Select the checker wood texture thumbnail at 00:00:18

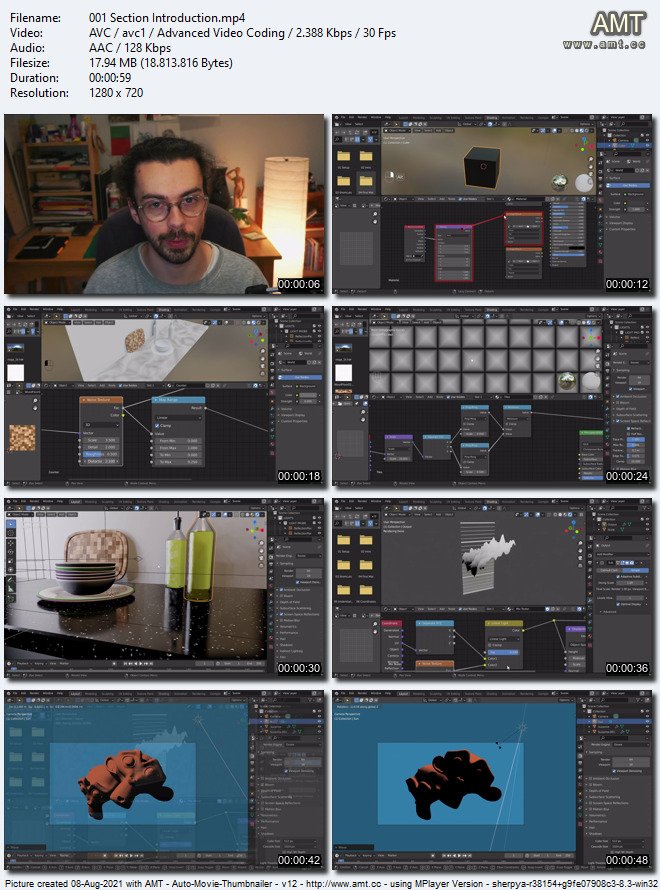tap(22, 438)
